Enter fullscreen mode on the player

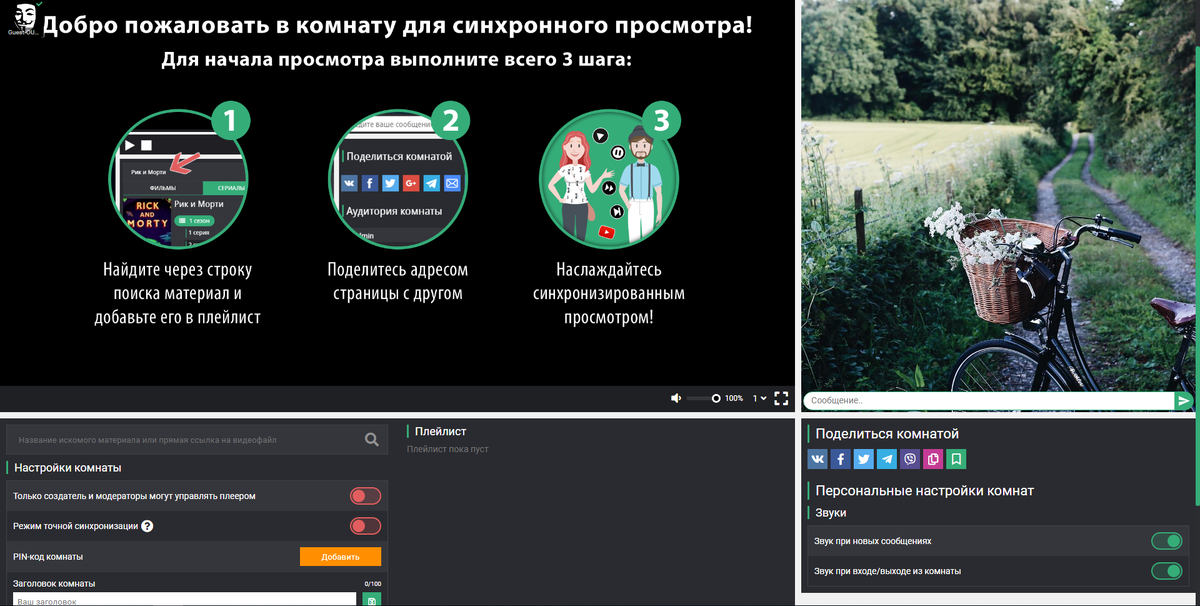(x=782, y=398)
